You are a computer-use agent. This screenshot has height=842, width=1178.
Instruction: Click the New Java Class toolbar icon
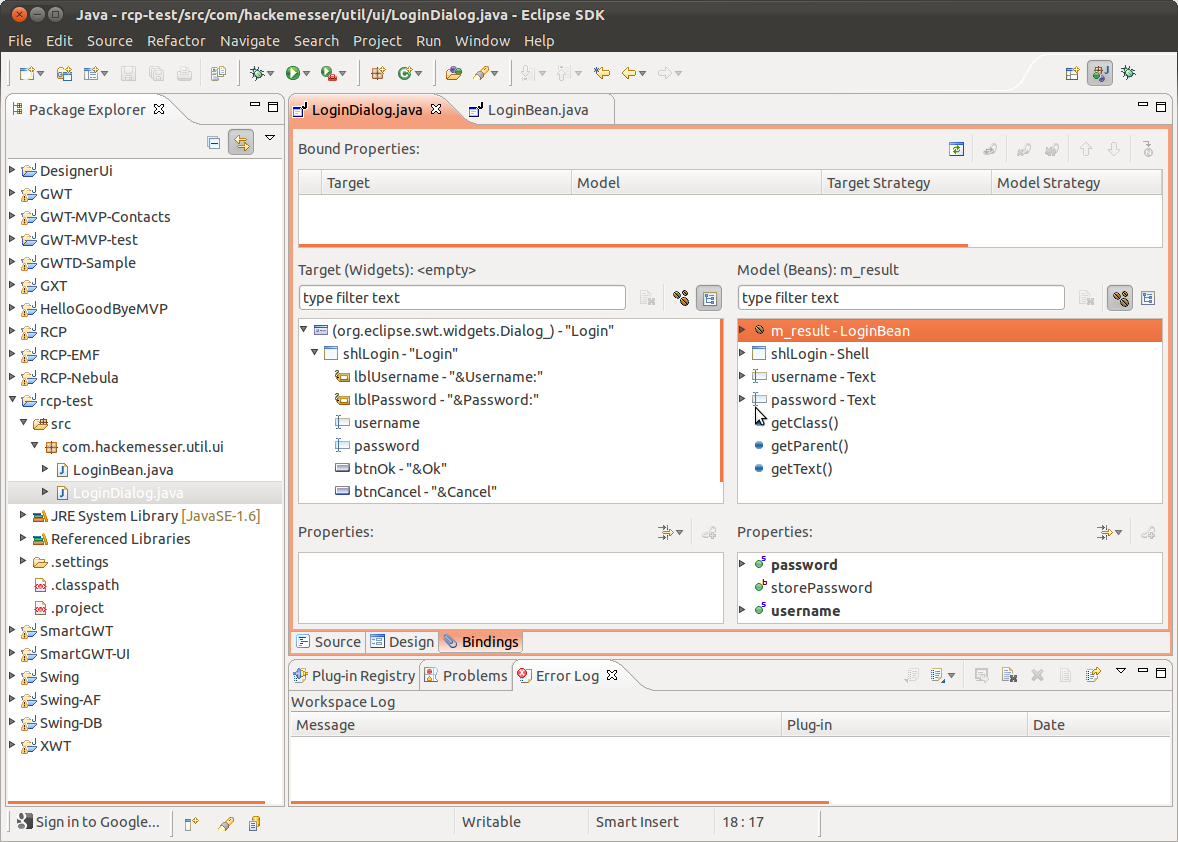pyautogui.click(x=406, y=73)
